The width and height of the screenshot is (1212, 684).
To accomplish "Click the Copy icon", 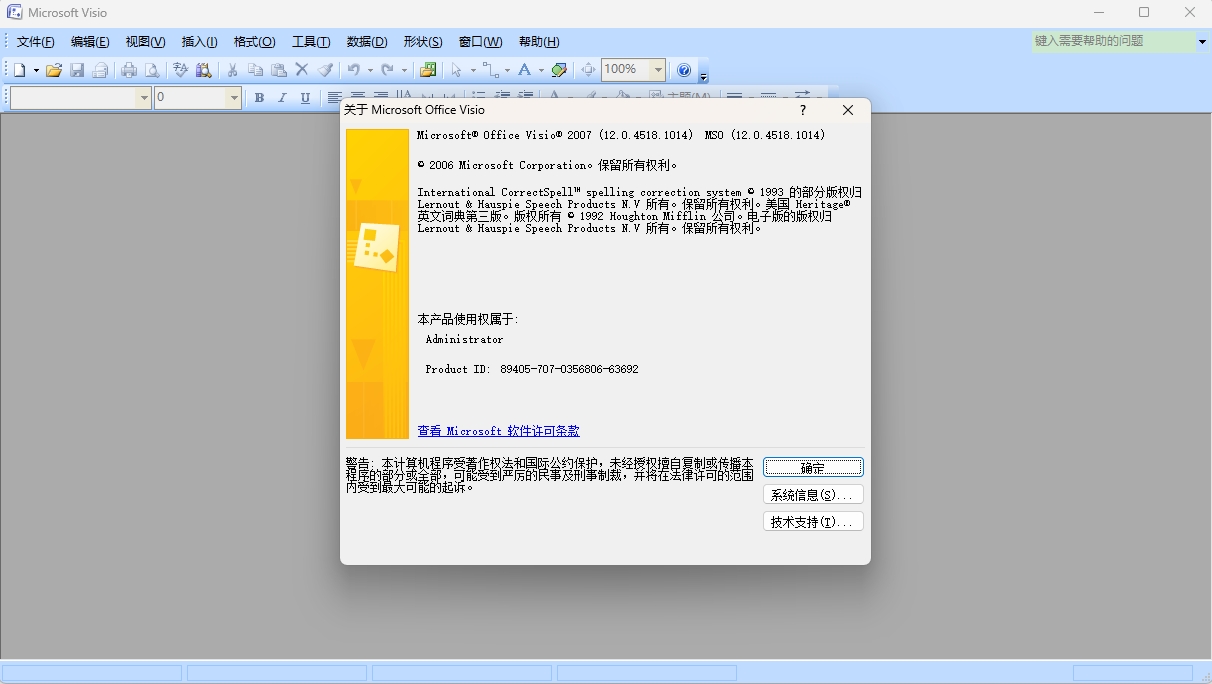I will click(255, 70).
